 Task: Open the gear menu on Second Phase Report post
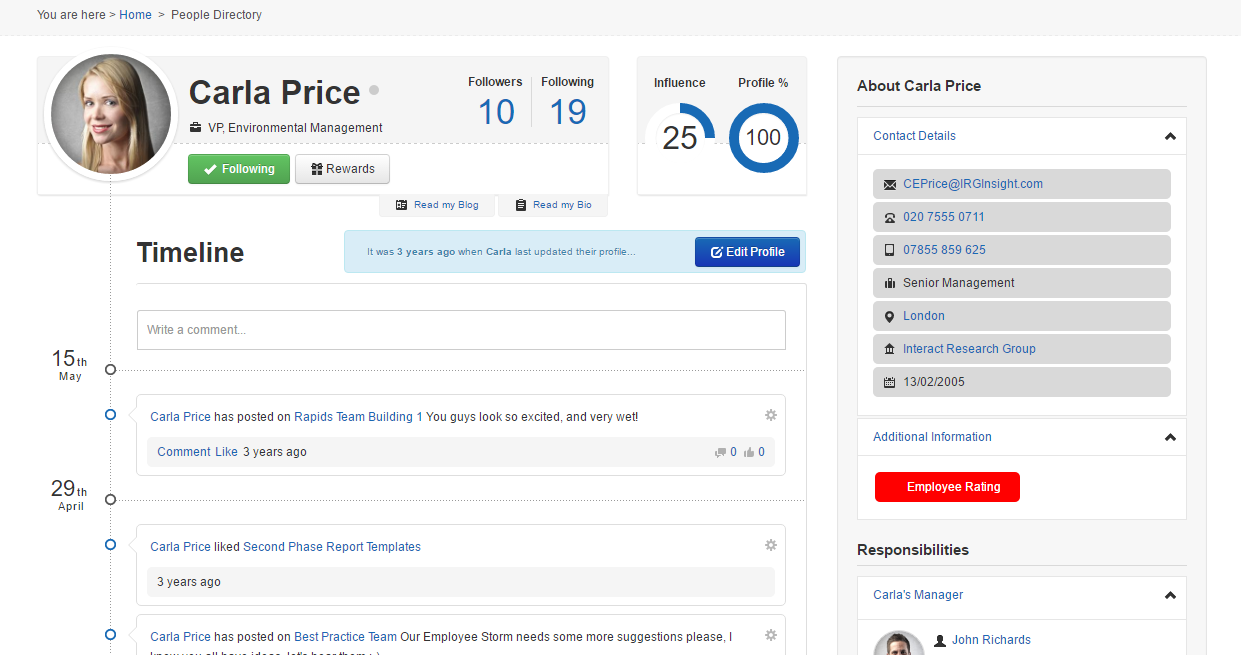[x=770, y=545]
